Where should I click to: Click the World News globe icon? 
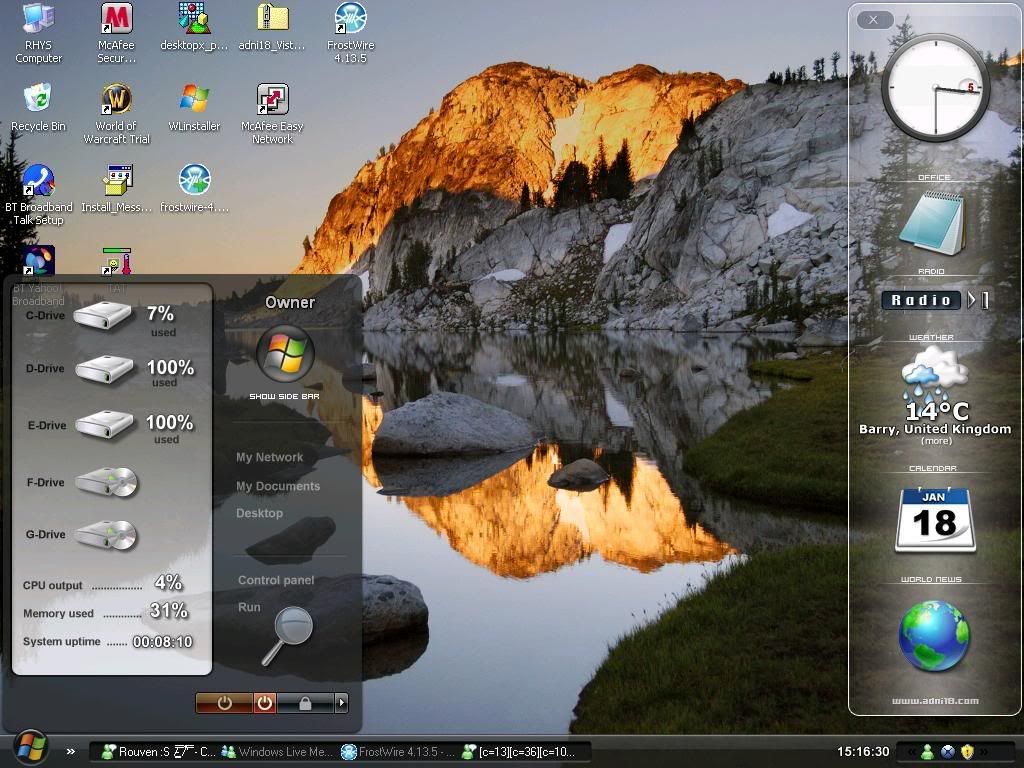[x=934, y=636]
